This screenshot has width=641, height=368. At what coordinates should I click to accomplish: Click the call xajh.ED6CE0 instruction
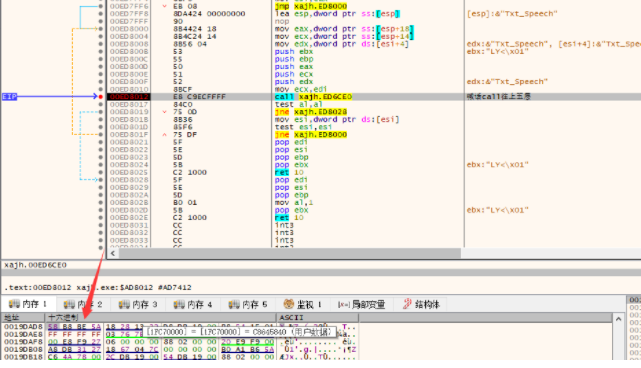point(313,96)
